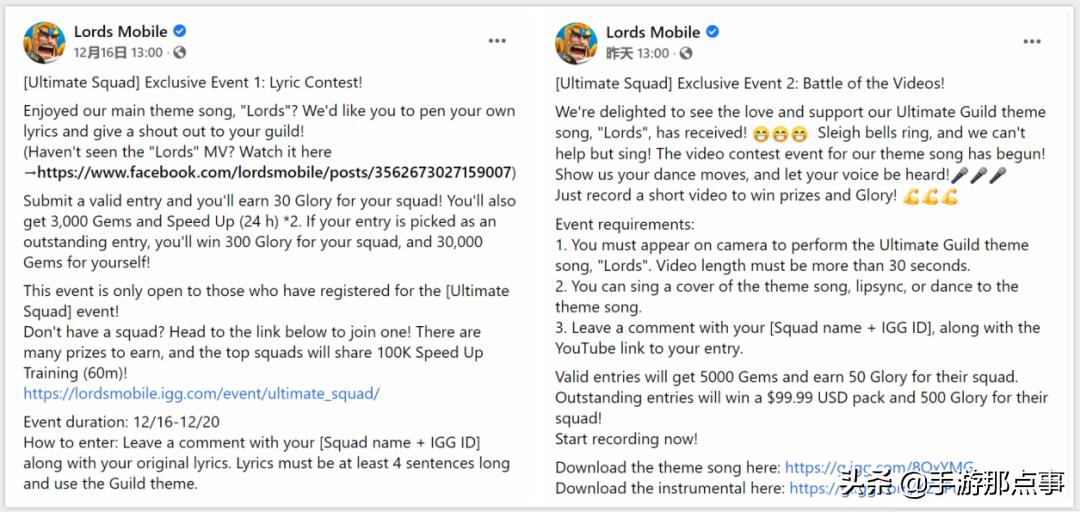Viewport: 1080px width, 512px height.
Task: Follow the facebook.com/lordsmobile/posts MV link
Action: pos(275,172)
